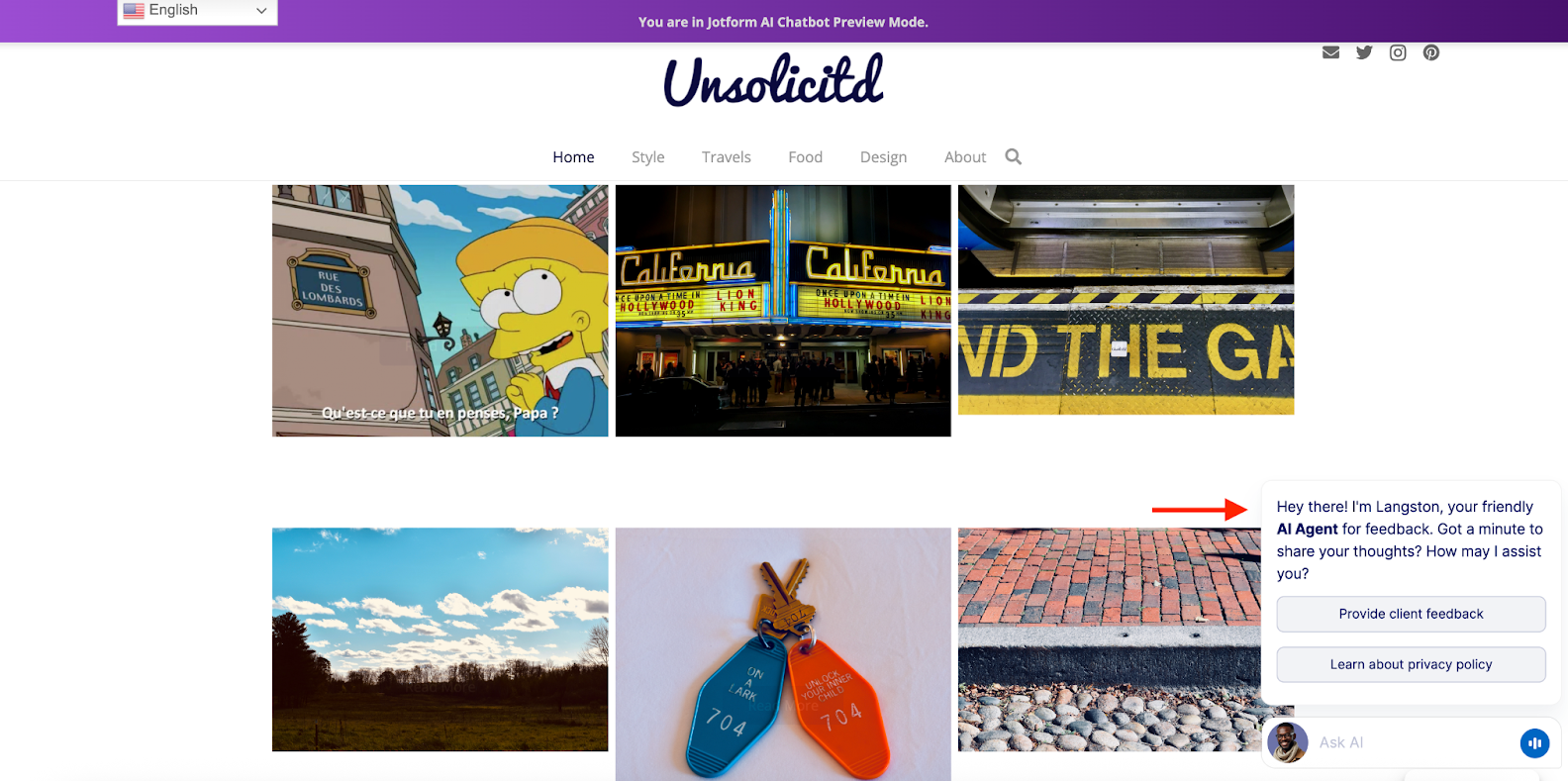The width and height of the screenshot is (1568, 781).
Task: Open the search magnifier icon
Action: coord(1013,156)
